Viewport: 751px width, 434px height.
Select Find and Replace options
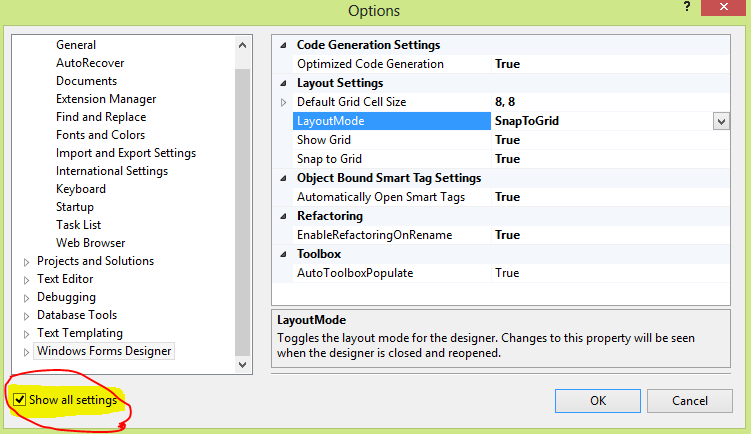(x=101, y=117)
